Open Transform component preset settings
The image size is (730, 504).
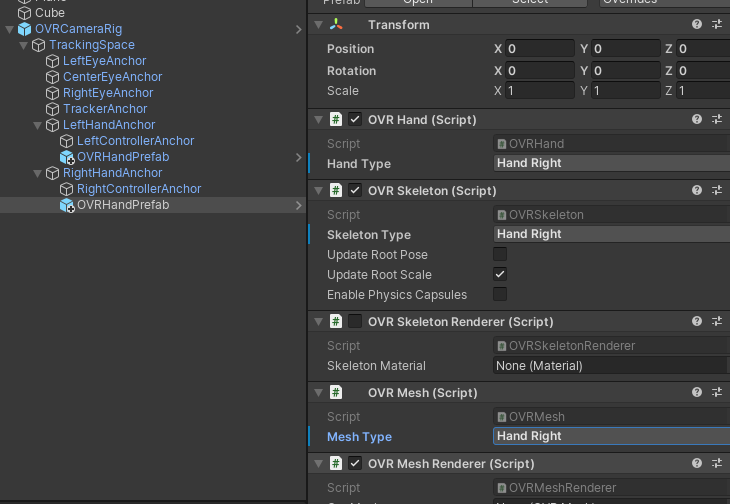pyautogui.click(x=717, y=24)
